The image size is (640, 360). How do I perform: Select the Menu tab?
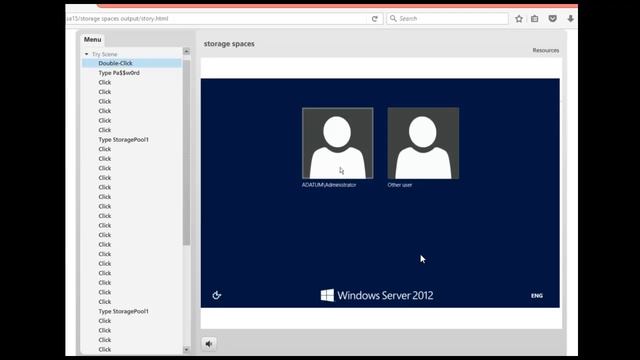[93, 40]
